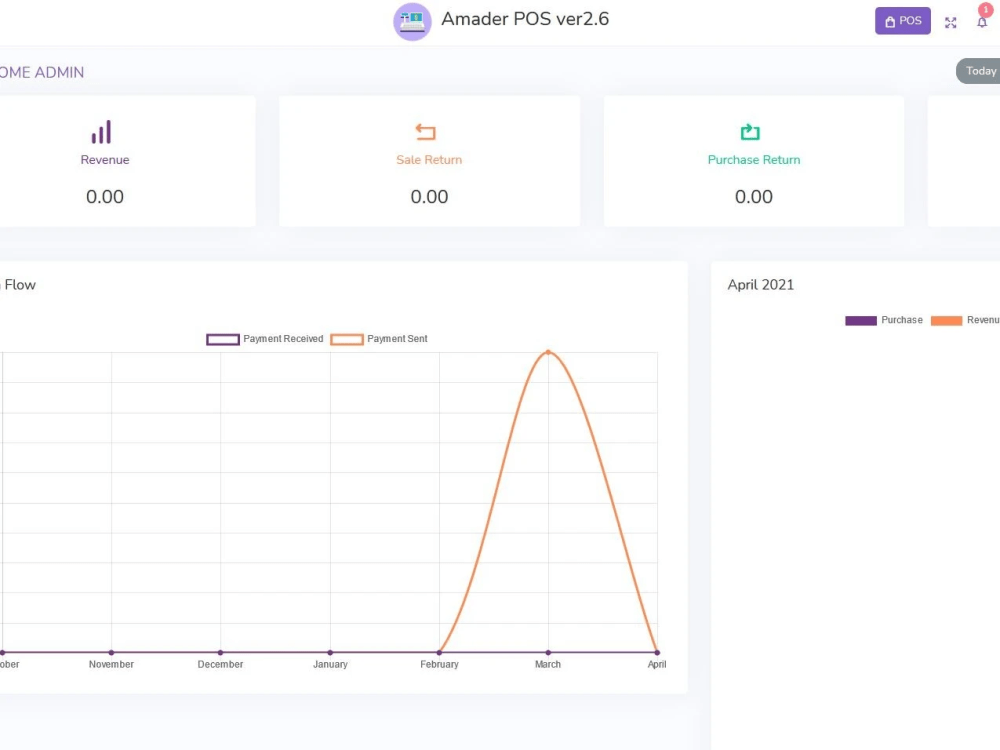Click the January data point

click(x=330, y=652)
